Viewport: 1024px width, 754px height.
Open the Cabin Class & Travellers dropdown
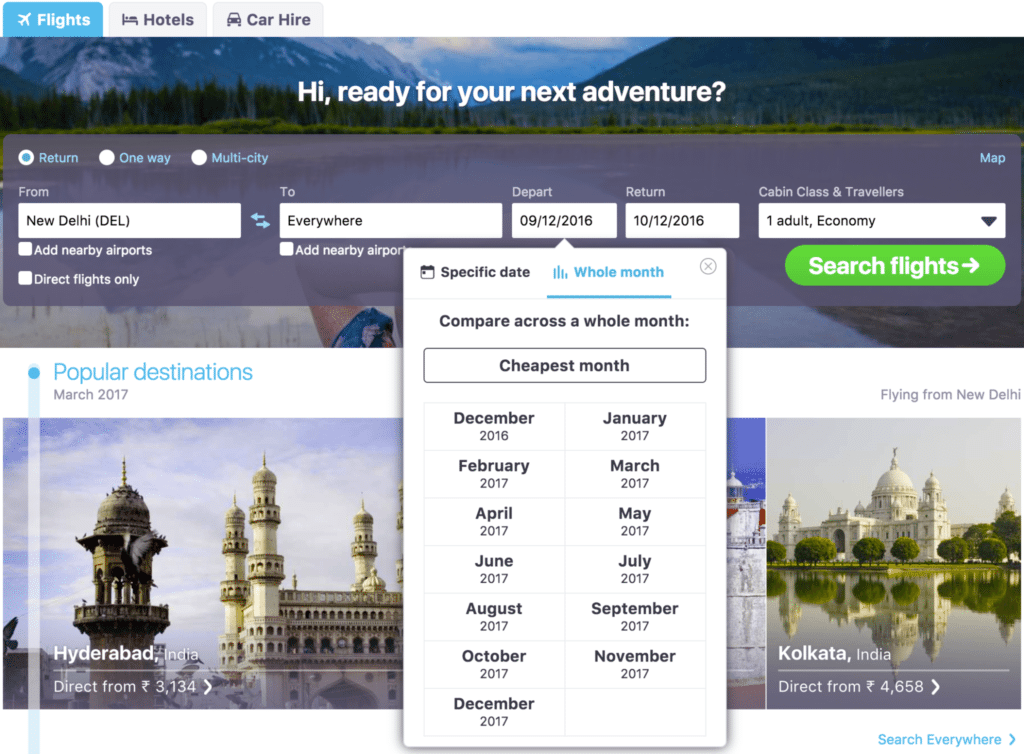pos(880,220)
